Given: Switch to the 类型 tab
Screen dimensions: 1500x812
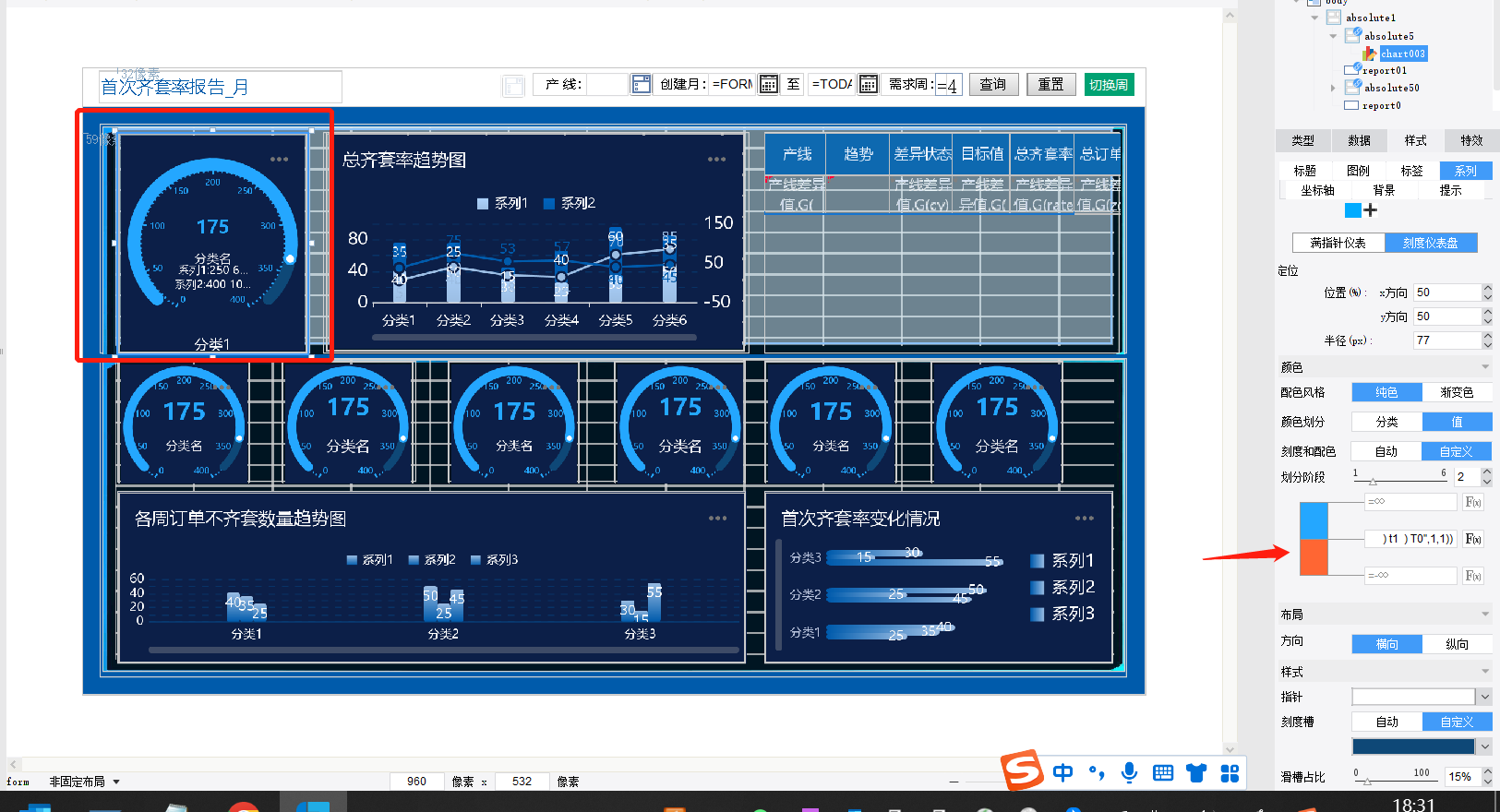Looking at the screenshot, I should (x=1303, y=141).
